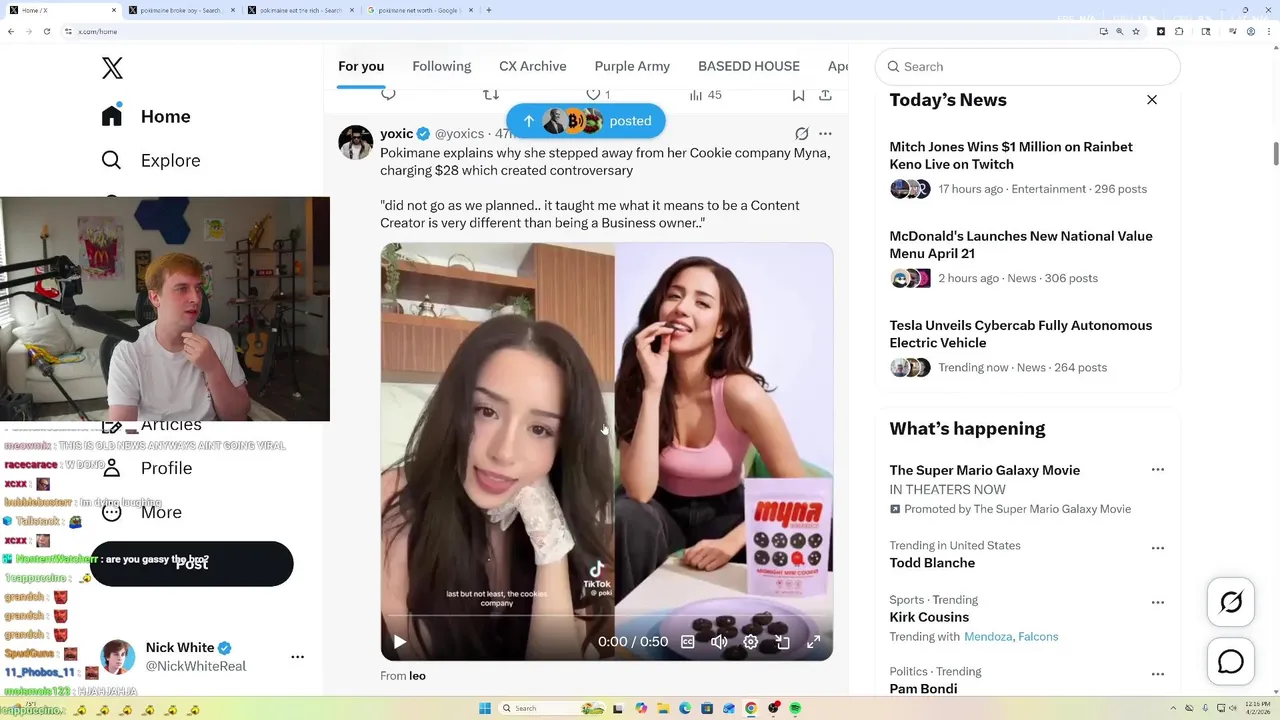Screen dimensions: 1280x720
Task: Open the floating Grok button
Action: (x=1231, y=602)
